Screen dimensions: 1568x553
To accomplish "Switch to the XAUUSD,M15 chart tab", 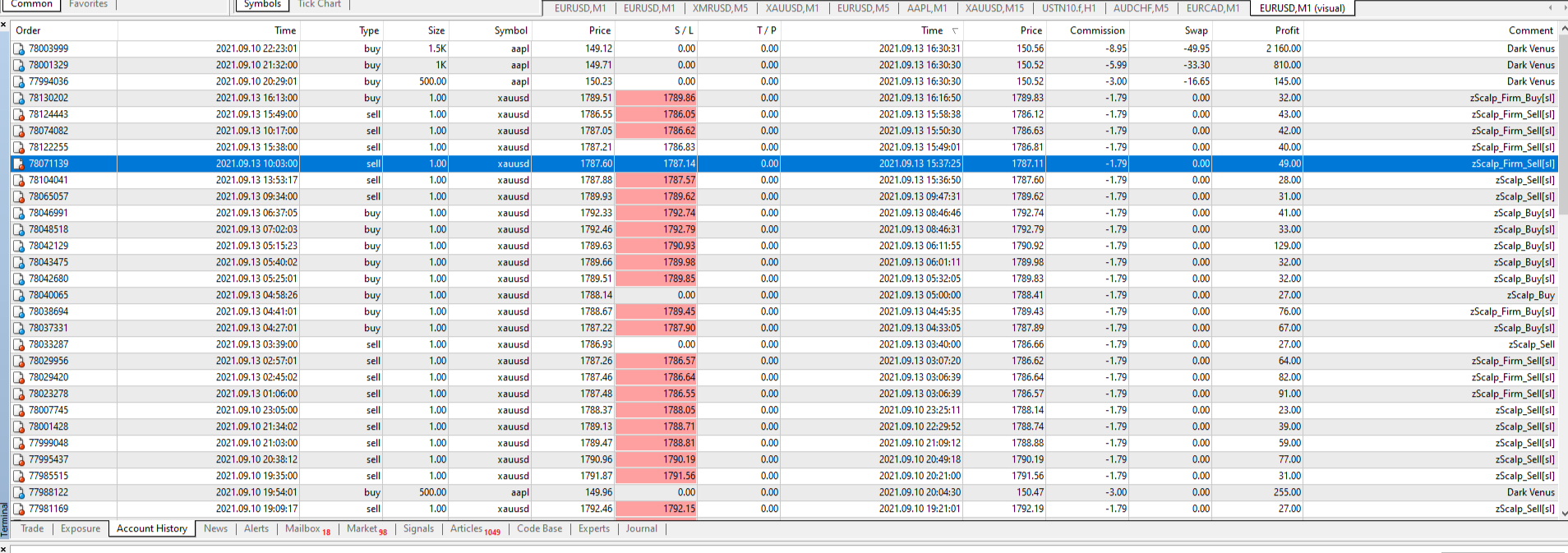I will click(994, 8).
